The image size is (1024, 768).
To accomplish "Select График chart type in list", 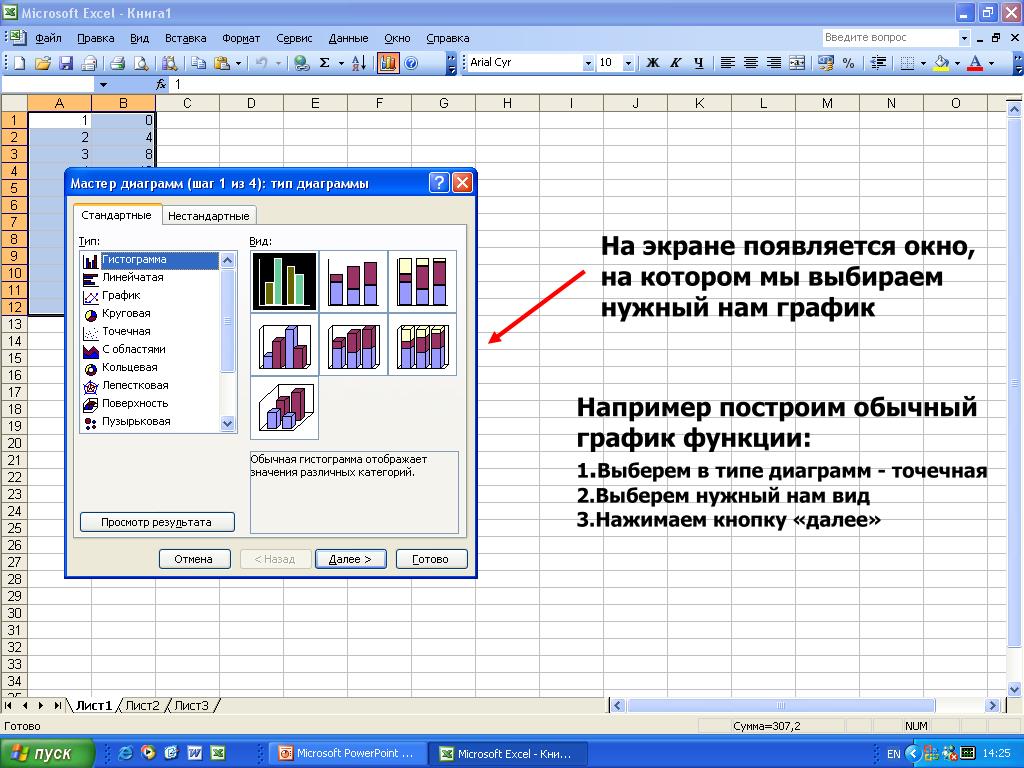I will coord(121,295).
